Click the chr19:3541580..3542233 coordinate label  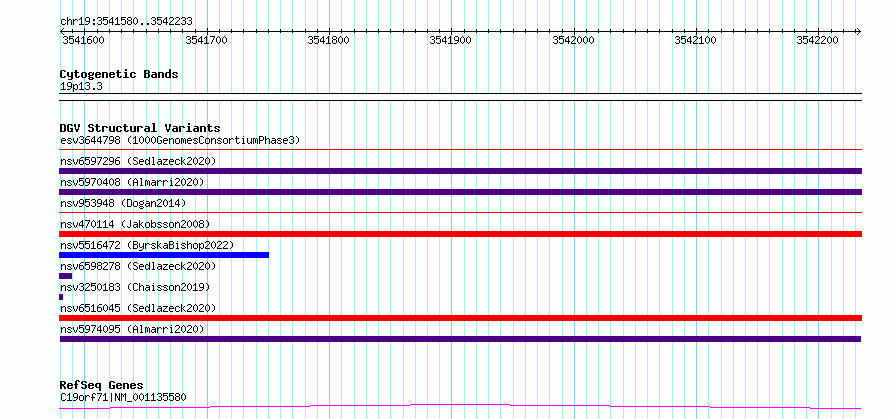click(126, 21)
